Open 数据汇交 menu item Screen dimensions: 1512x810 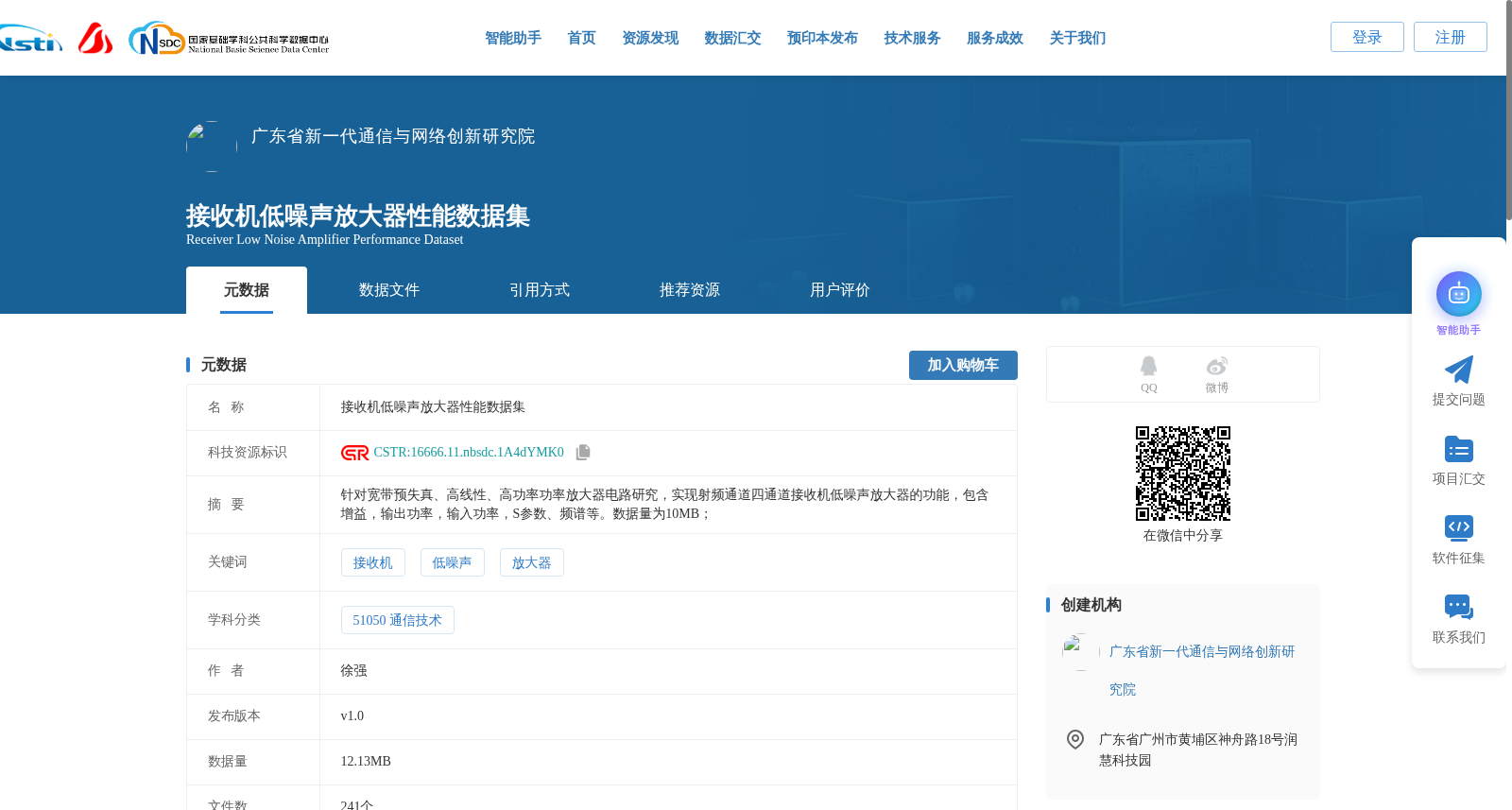(x=732, y=38)
